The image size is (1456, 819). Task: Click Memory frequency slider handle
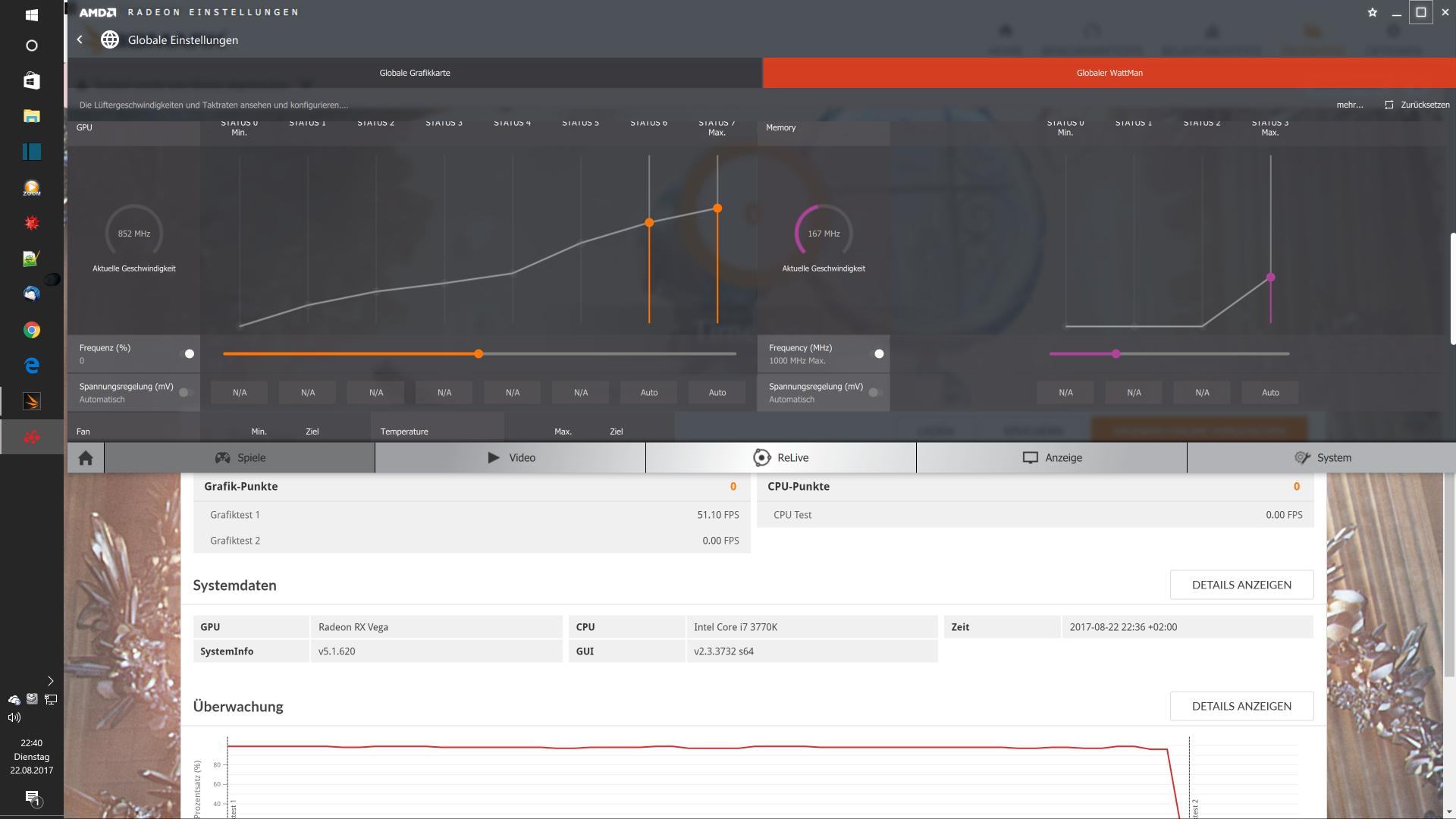[x=1116, y=353]
